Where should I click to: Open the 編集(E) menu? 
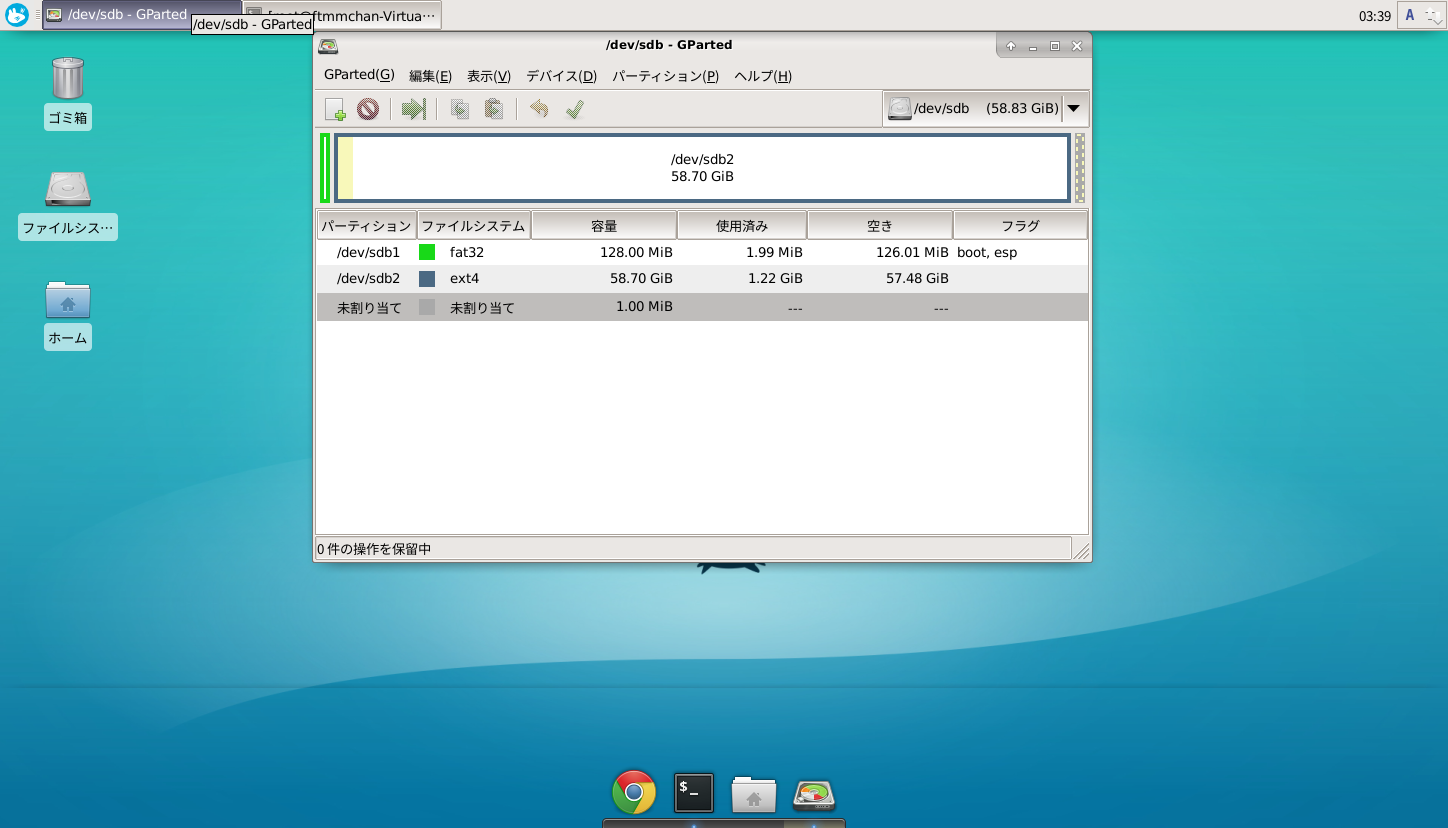coord(430,76)
